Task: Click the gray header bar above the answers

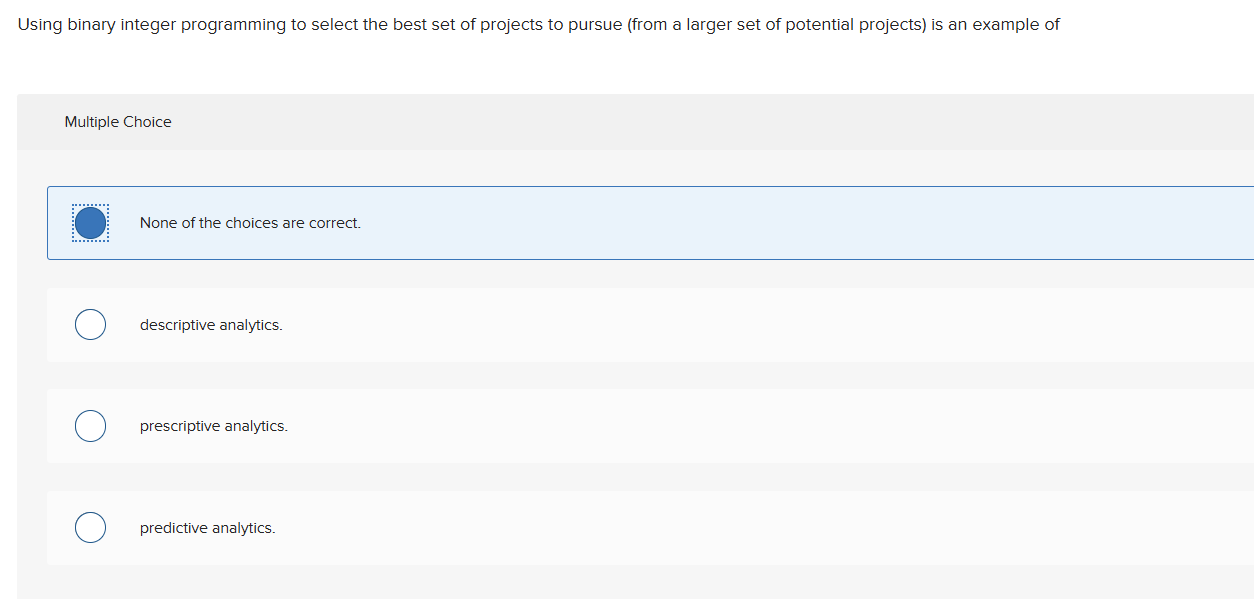Action: (635, 121)
